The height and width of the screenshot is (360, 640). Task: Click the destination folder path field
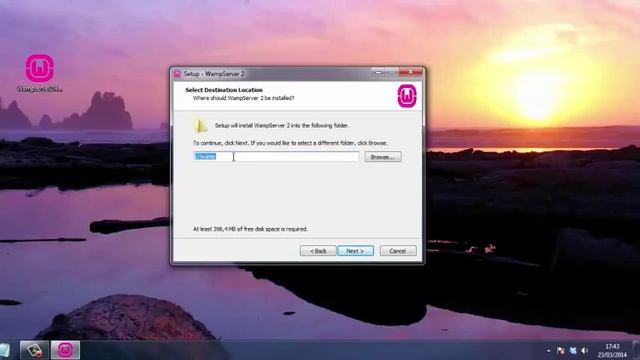pyautogui.click(x=276, y=157)
